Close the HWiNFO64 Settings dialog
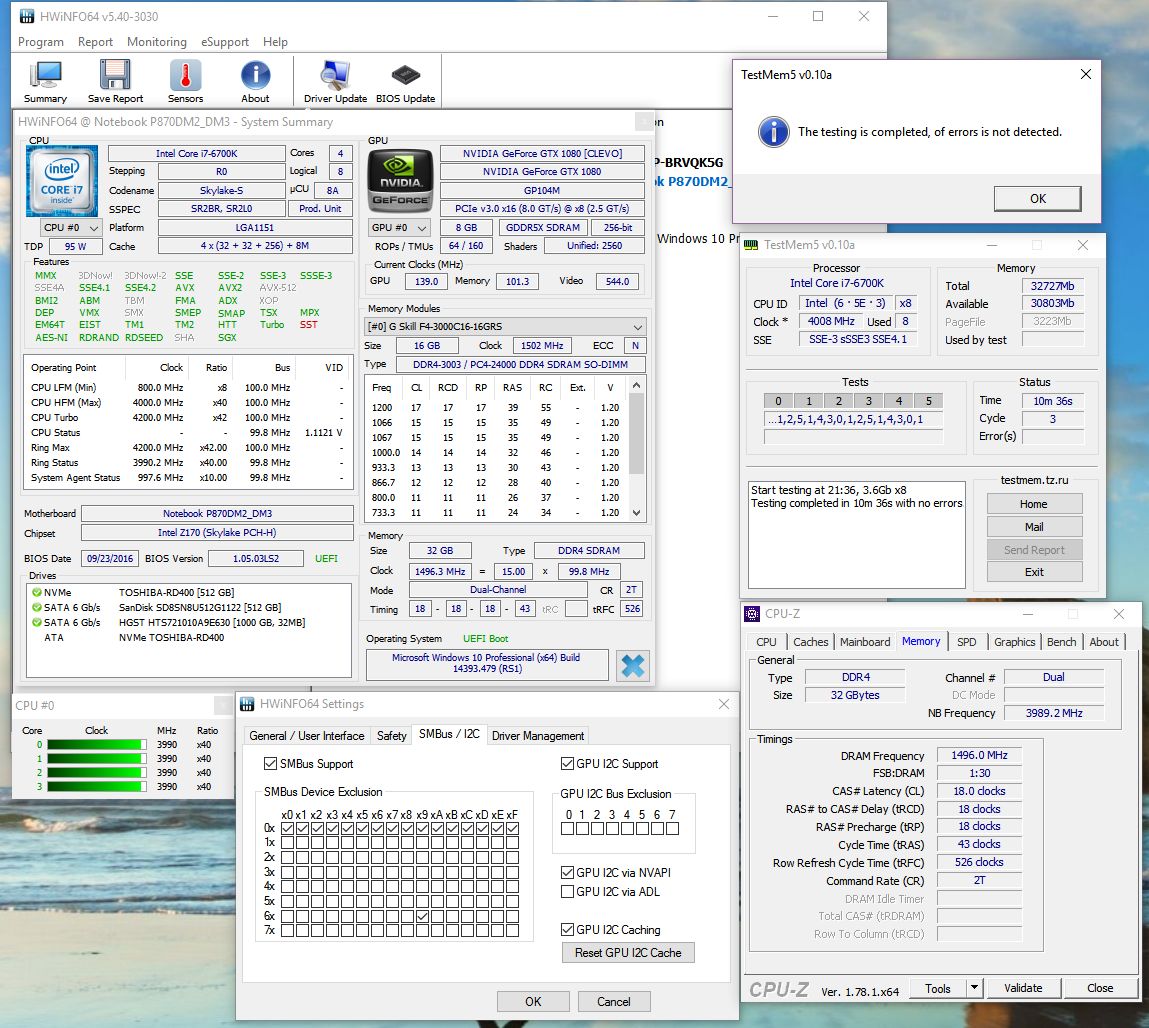Screen dimensions: 1149x1028 [723, 704]
